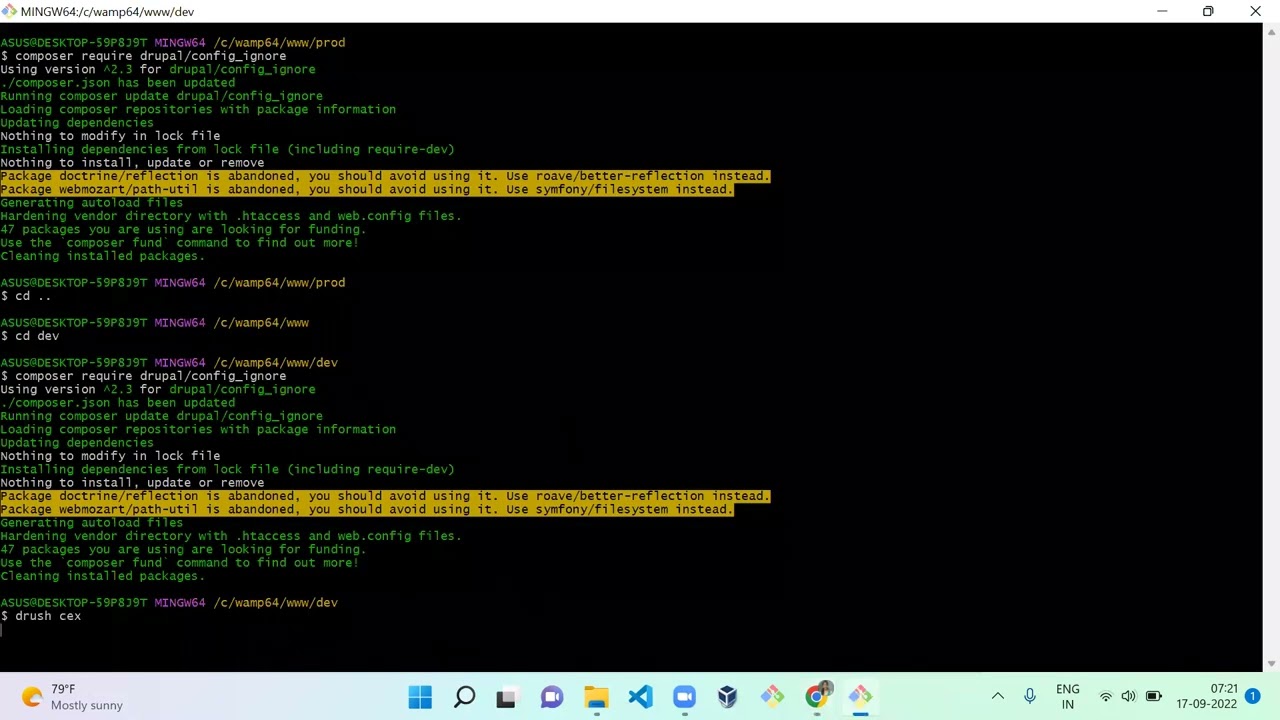The width and height of the screenshot is (1280, 720).
Task: Open the Teams Chat taskbar icon
Action: 552,697
